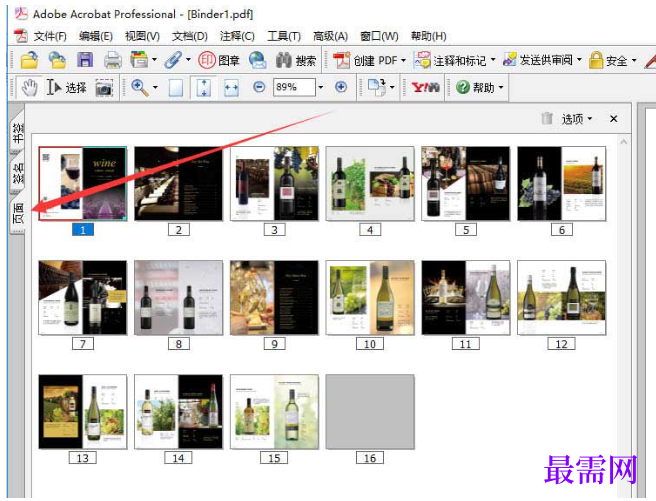Click the Zoom in plus icon
The width and height of the screenshot is (656, 501).
tap(341, 87)
